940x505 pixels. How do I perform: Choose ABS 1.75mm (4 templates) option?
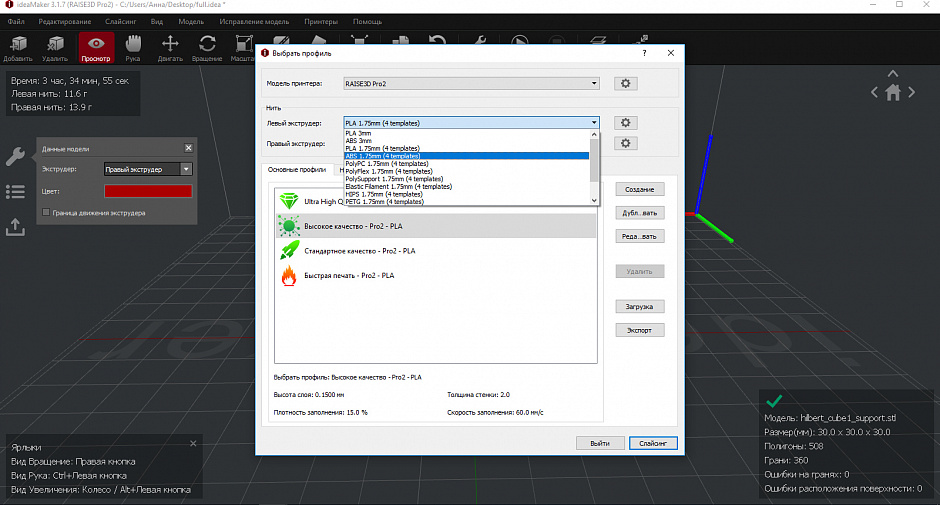[x=466, y=156]
